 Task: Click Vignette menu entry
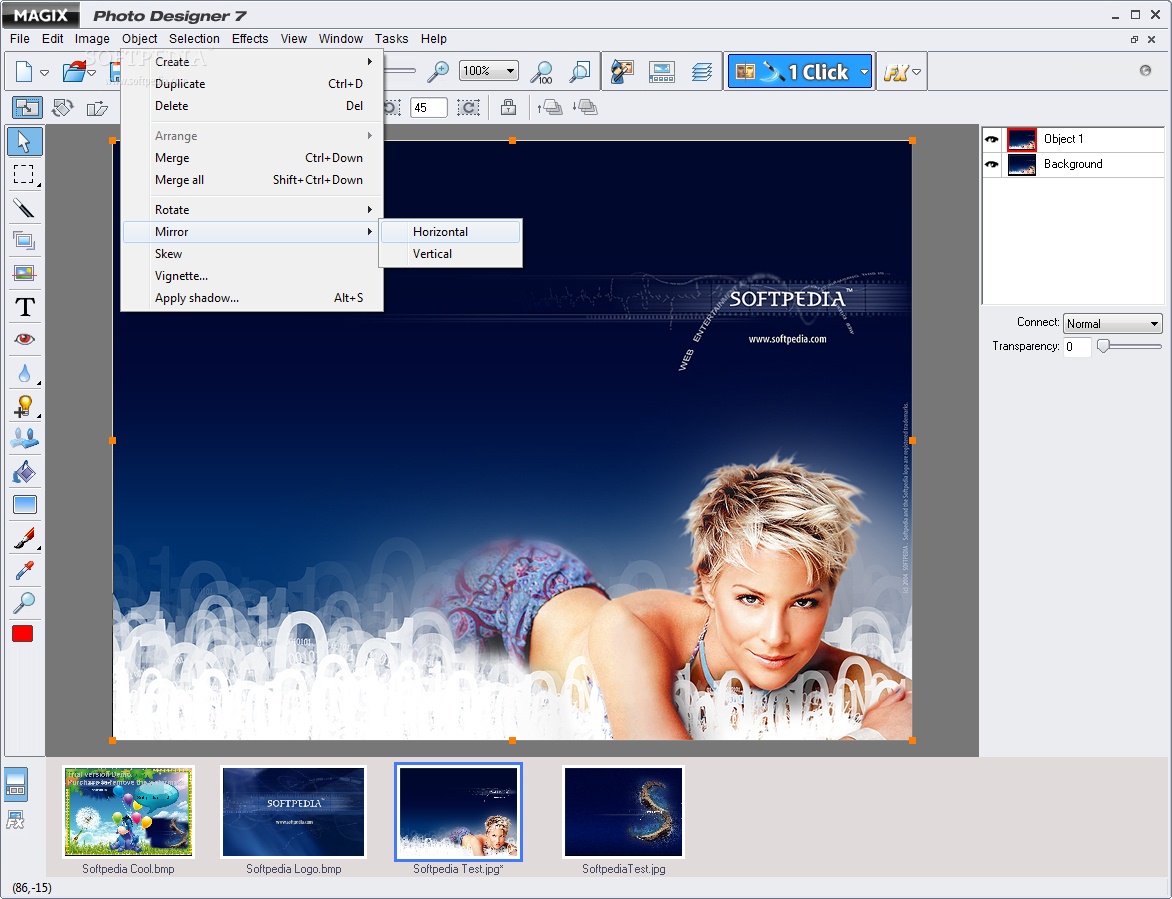[x=253, y=276]
